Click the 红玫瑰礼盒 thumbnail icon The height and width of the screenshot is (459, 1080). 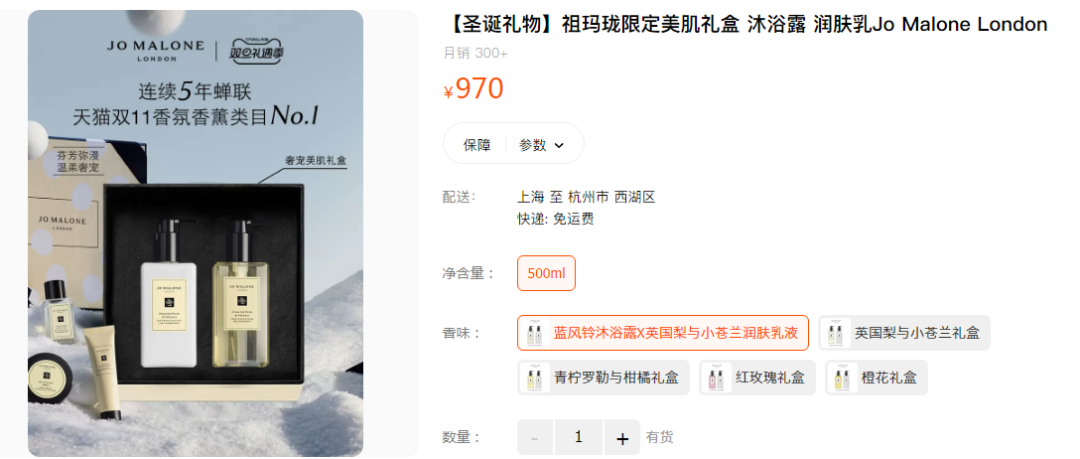click(x=716, y=378)
